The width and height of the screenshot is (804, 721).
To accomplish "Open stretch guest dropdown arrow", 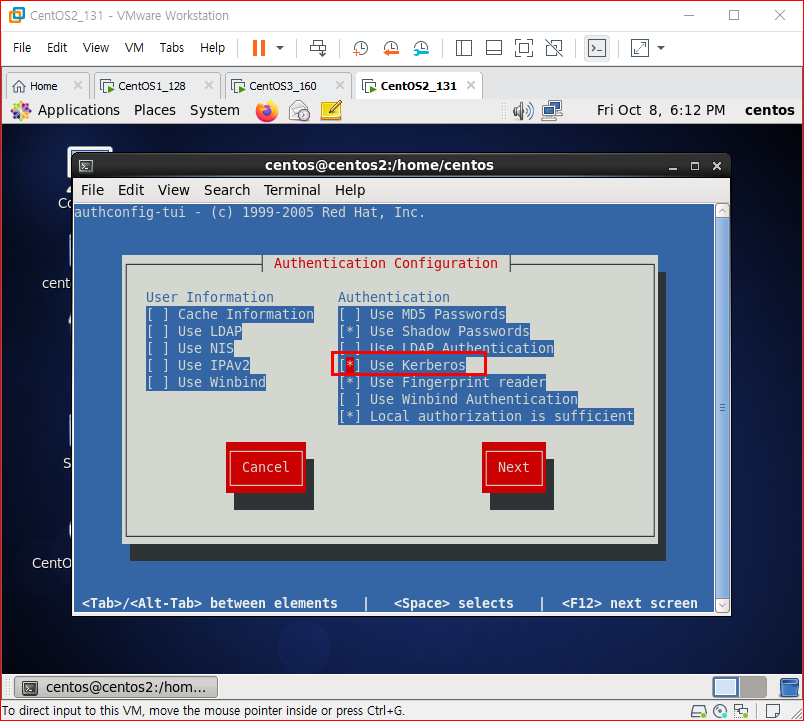I will pos(661,48).
